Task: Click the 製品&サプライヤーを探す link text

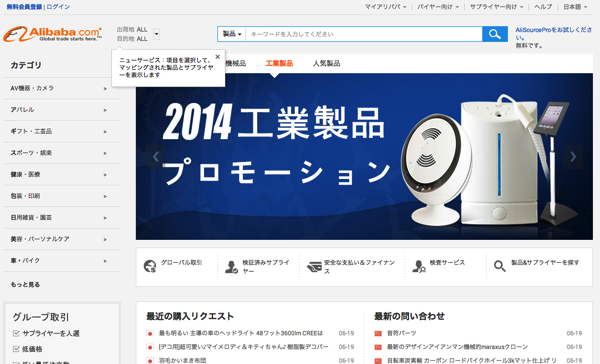Action: tap(545, 263)
